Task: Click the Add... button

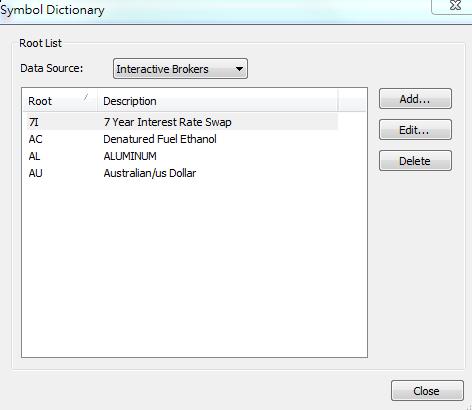Action: click(415, 99)
